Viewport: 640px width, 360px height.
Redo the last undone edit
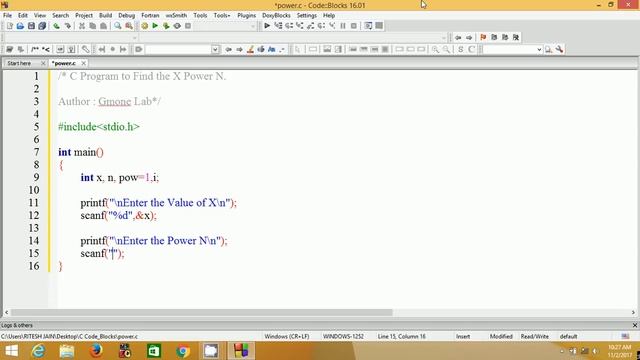(x=67, y=26)
